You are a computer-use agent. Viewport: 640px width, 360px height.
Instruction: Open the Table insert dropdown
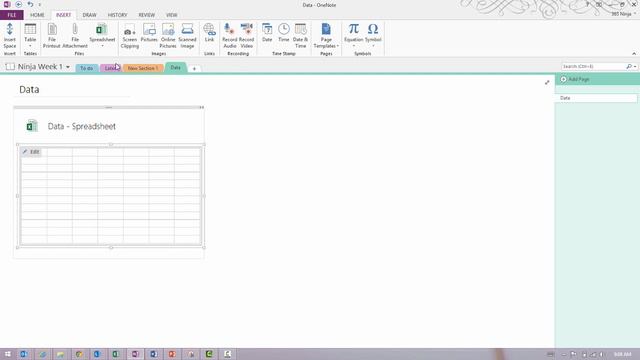(30, 36)
